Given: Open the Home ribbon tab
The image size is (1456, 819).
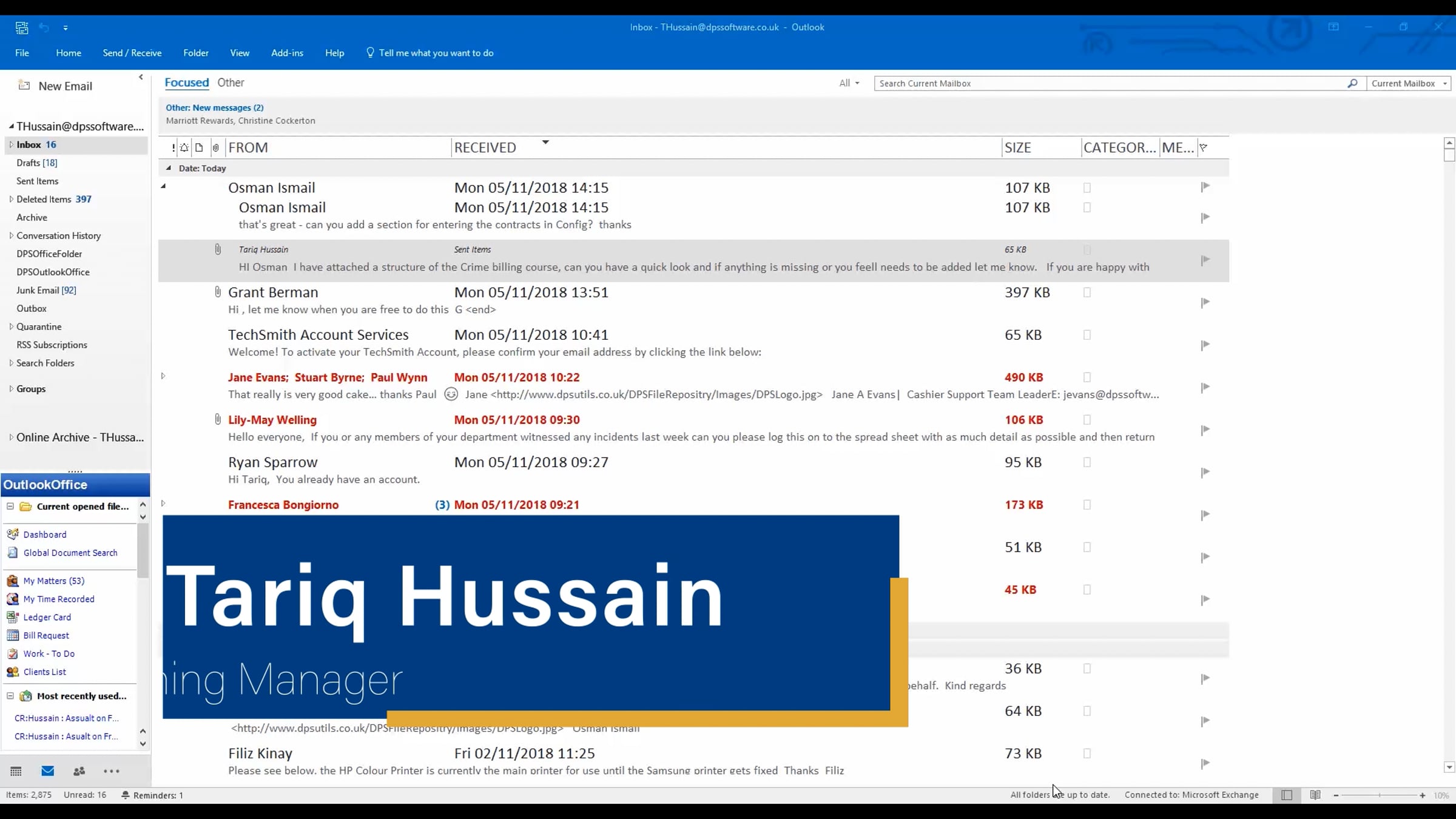Looking at the screenshot, I should tap(69, 53).
